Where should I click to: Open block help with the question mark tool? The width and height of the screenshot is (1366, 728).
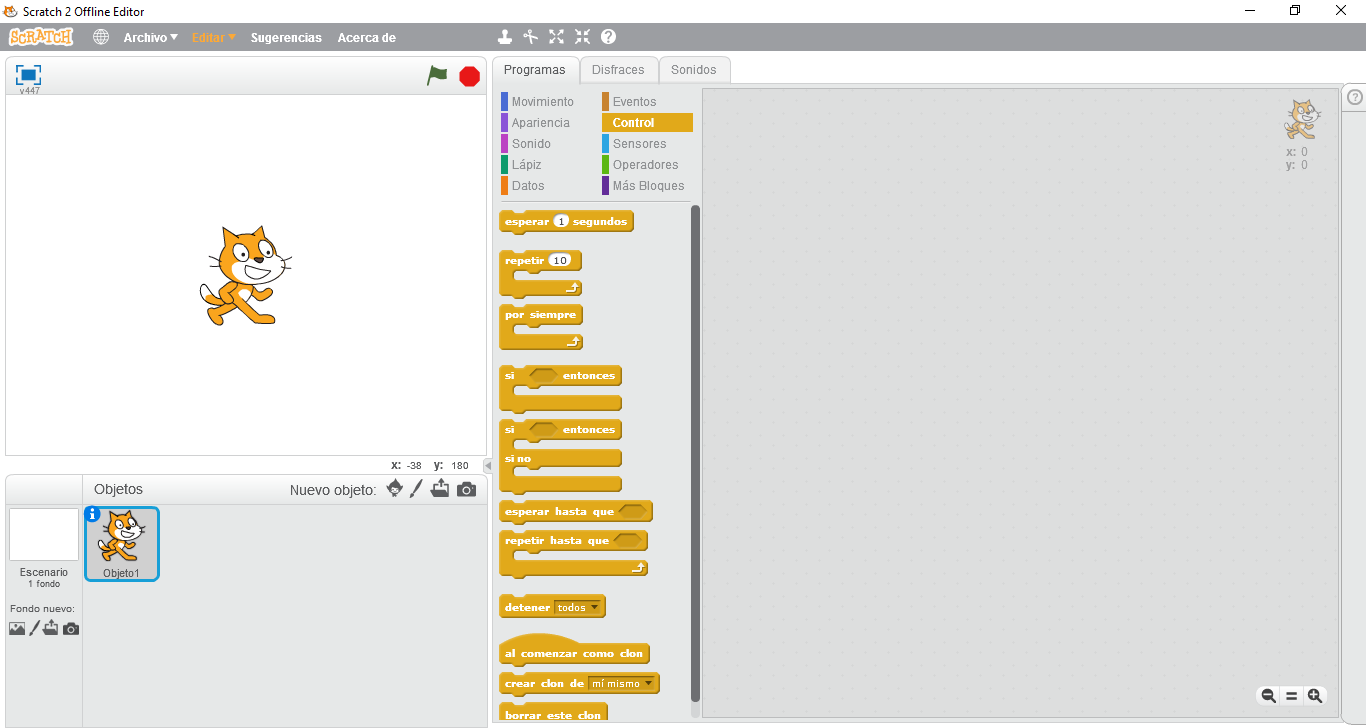[608, 37]
